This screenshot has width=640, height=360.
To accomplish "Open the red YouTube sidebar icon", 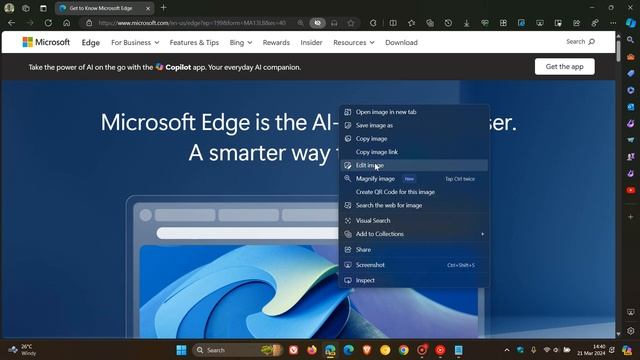I will coord(631,190).
